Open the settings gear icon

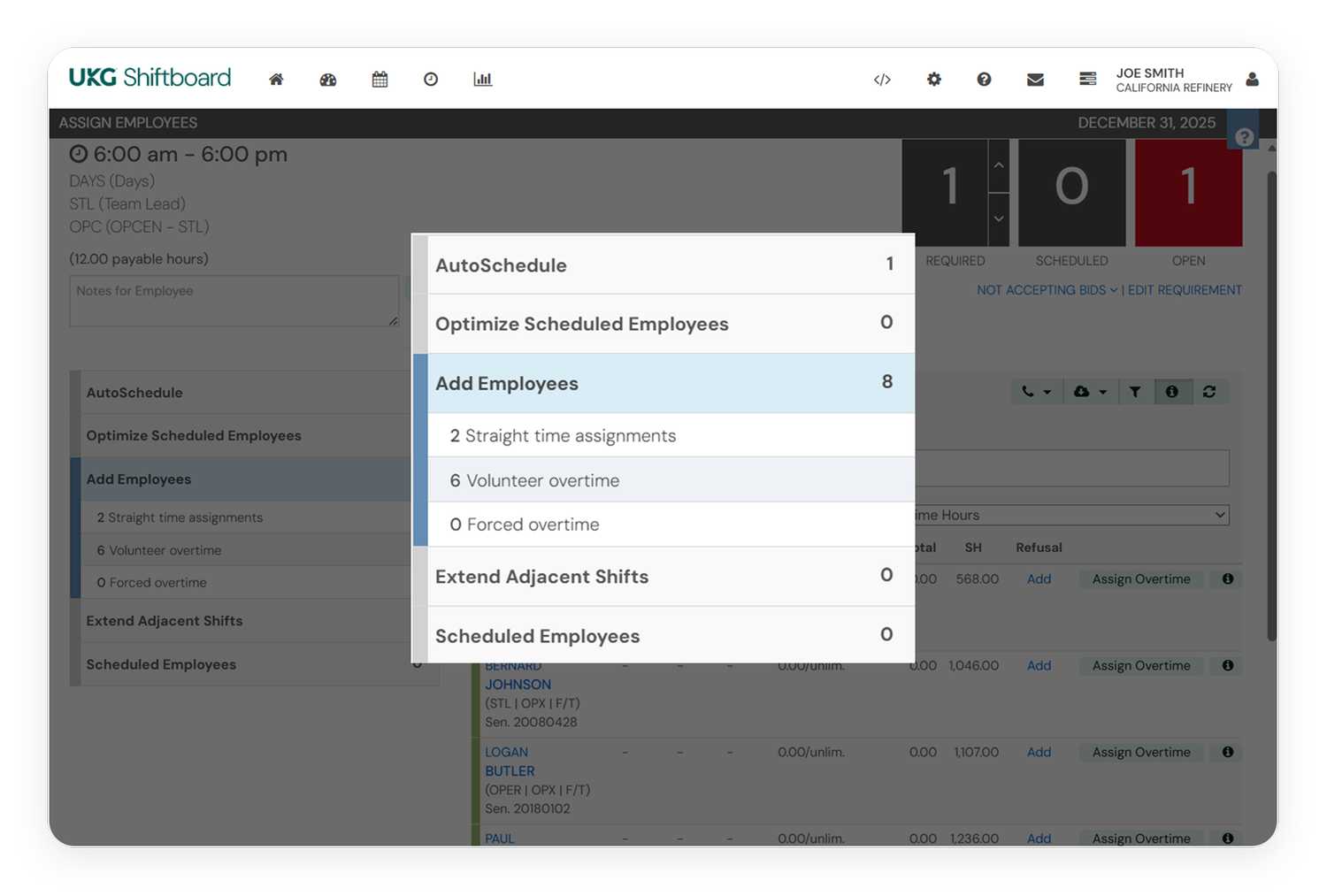tap(934, 80)
